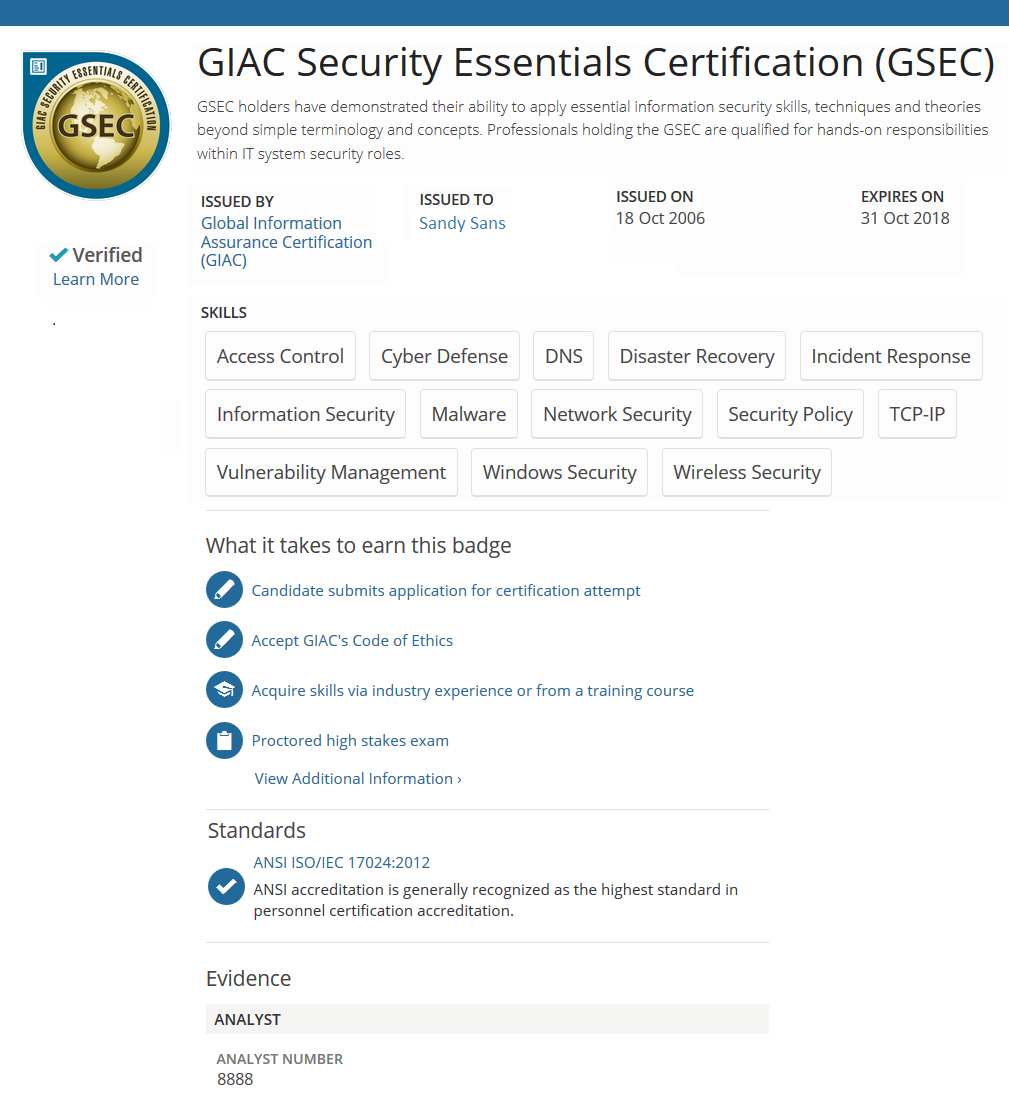Select the Vulnerability Management skill tag
The width and height of the screenshot is (1009, 1099).
[x=331, y=472]
